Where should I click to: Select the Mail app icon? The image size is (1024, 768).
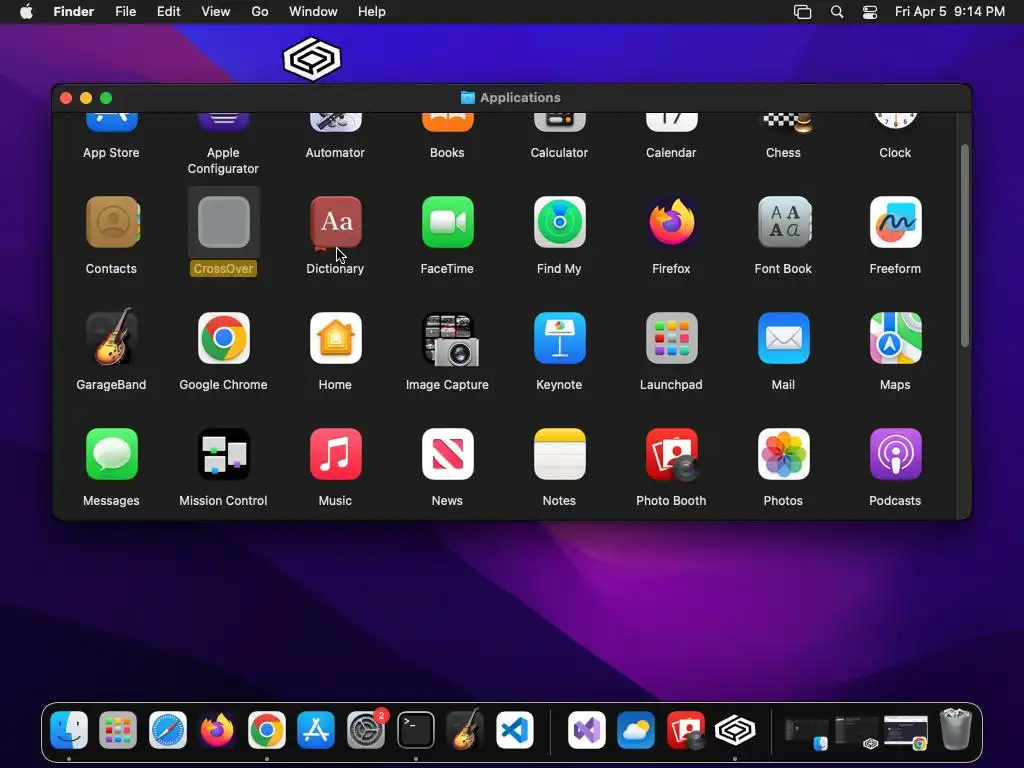pos(784,338)
